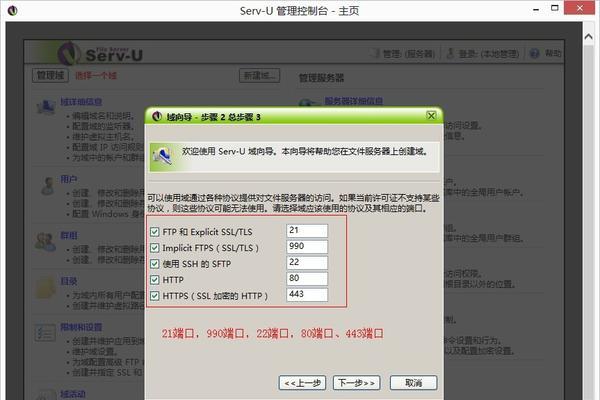Go back with the <<上一步 button

302,383
